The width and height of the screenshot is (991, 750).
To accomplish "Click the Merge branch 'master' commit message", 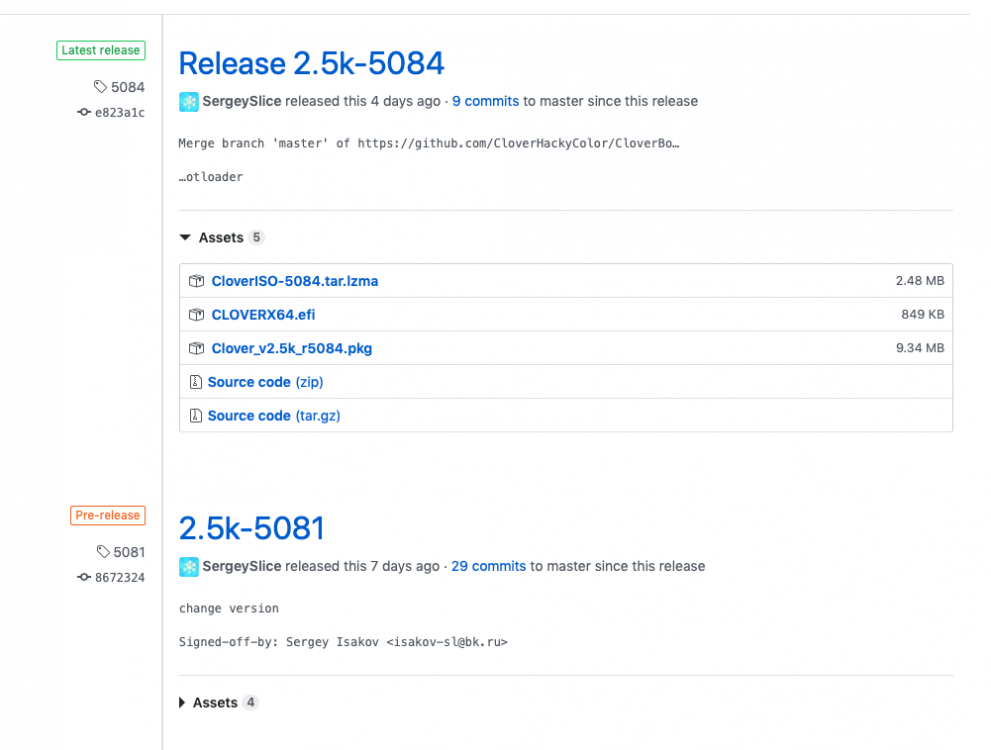I will [x=429, y=143].
